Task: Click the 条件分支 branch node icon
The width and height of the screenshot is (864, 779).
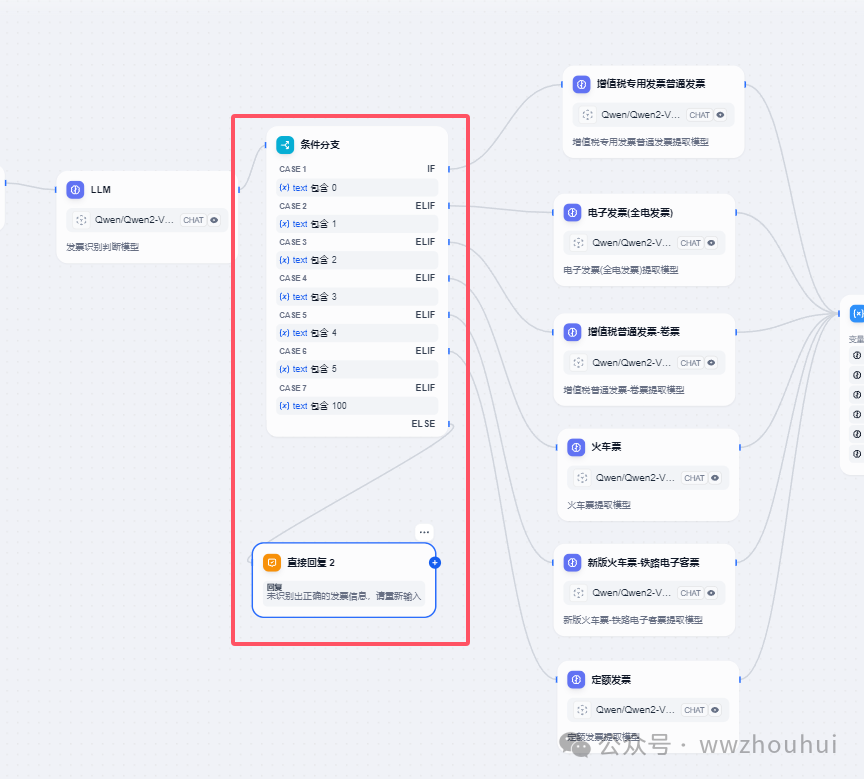Action: (x=283, y=144)
